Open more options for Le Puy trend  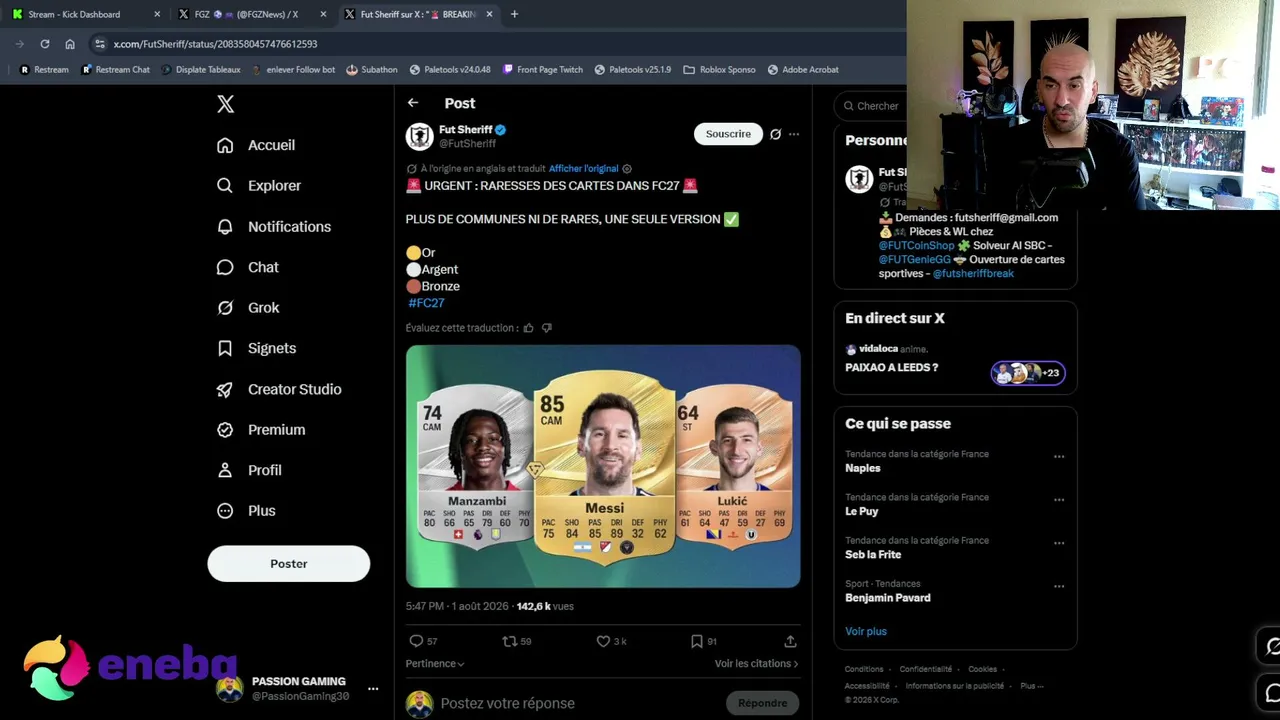1059,500
